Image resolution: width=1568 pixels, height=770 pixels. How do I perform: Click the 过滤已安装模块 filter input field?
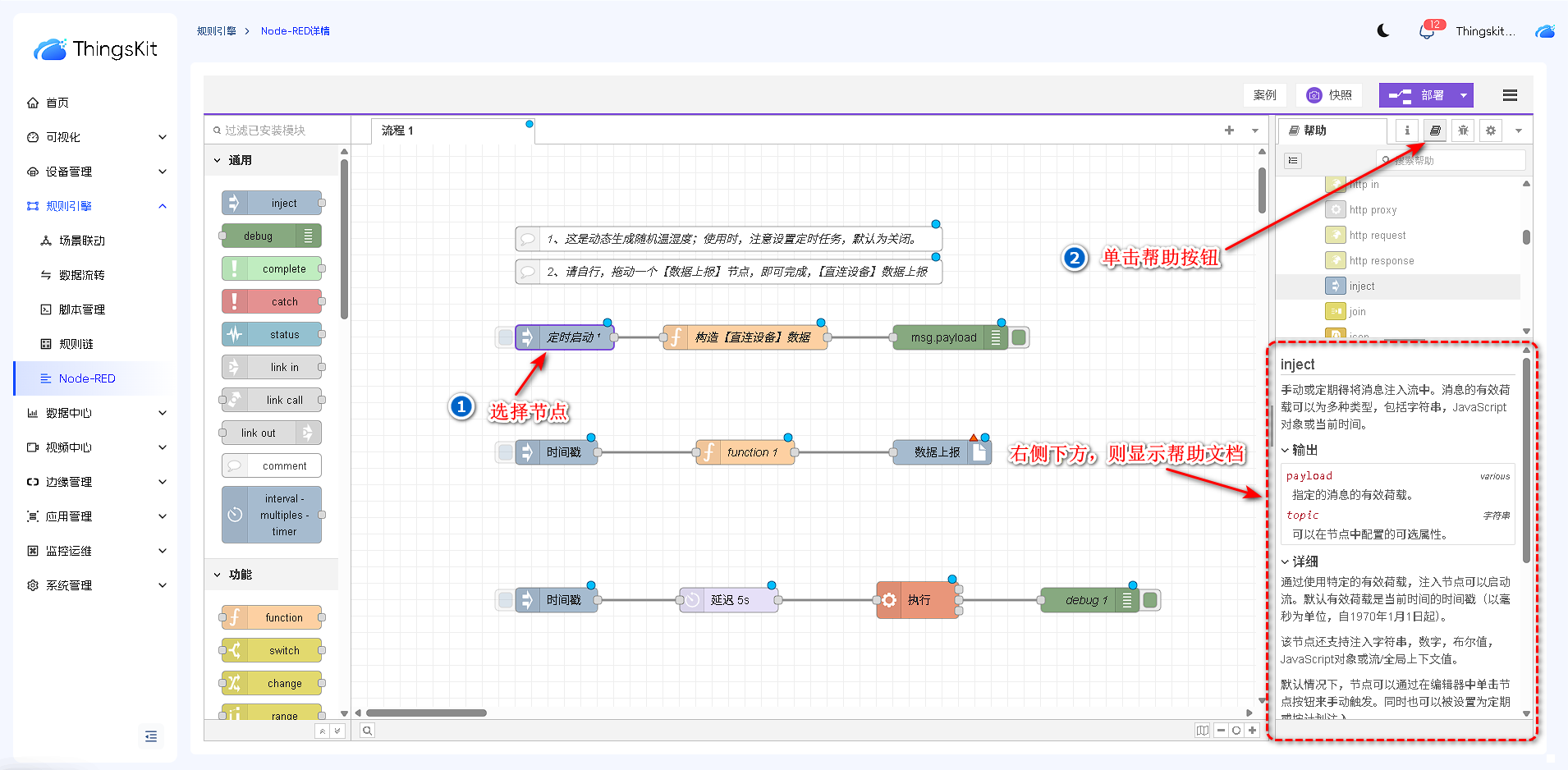(279, 131)
